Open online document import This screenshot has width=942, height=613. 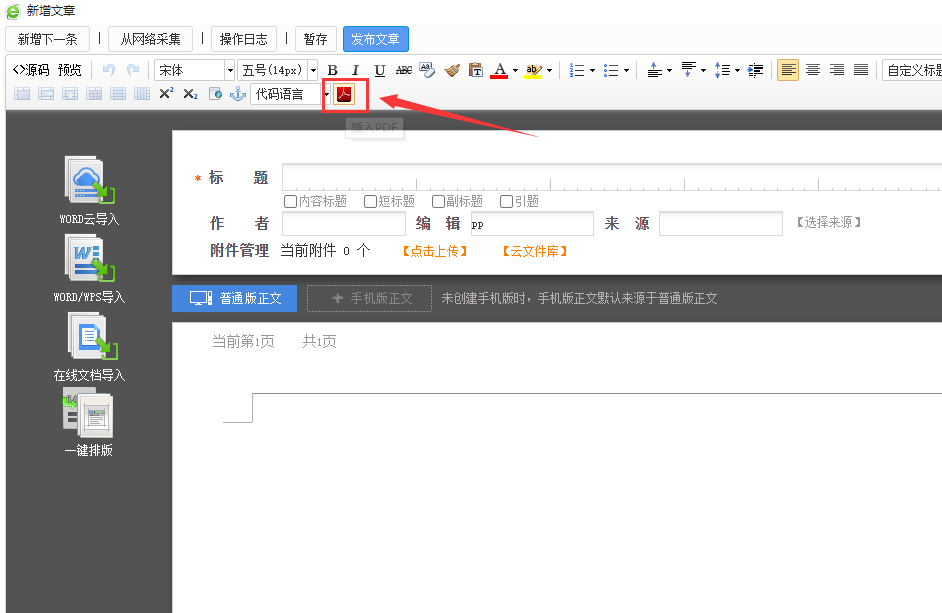89,337
